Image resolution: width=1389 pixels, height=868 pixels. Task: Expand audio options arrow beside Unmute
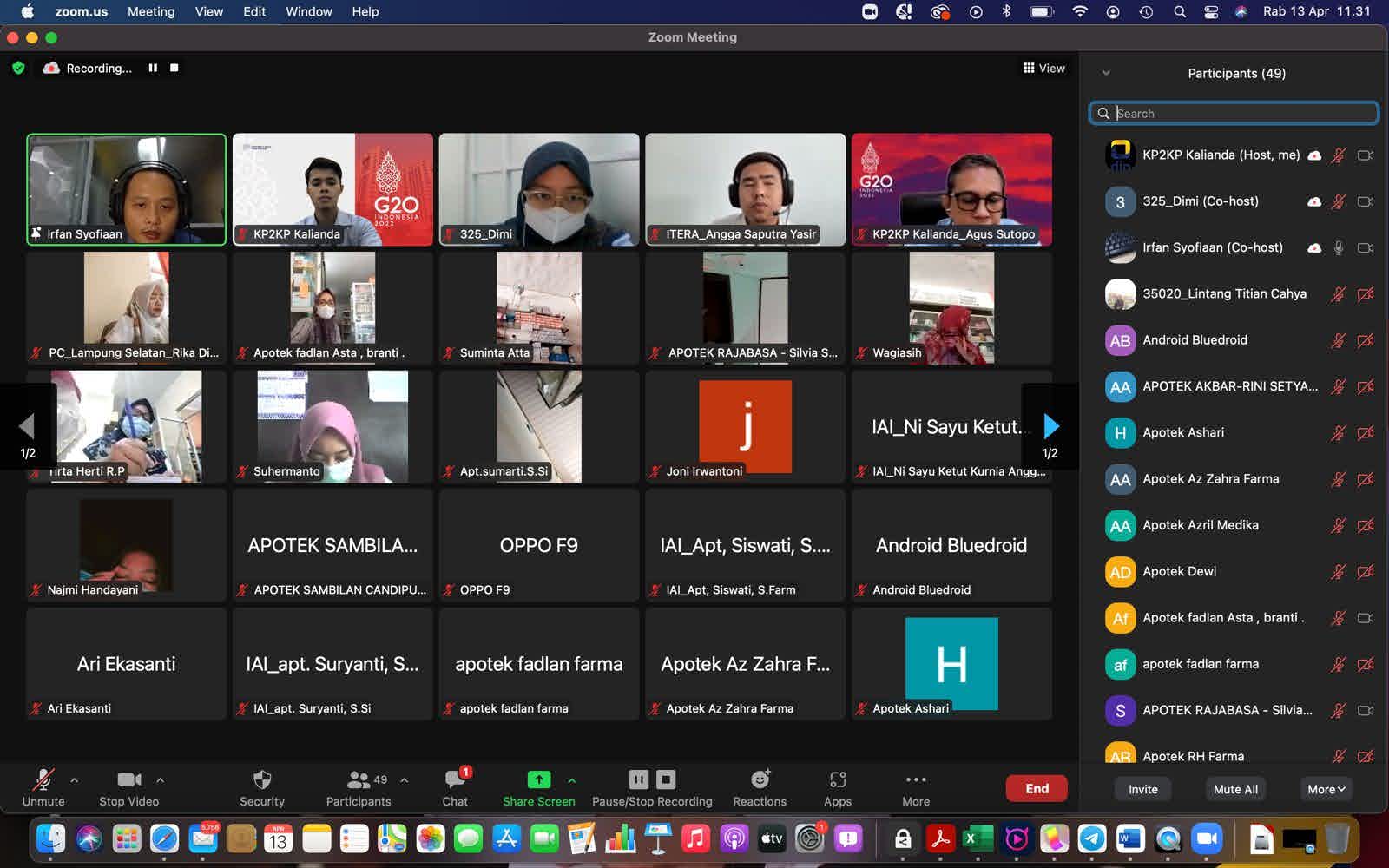74,779
